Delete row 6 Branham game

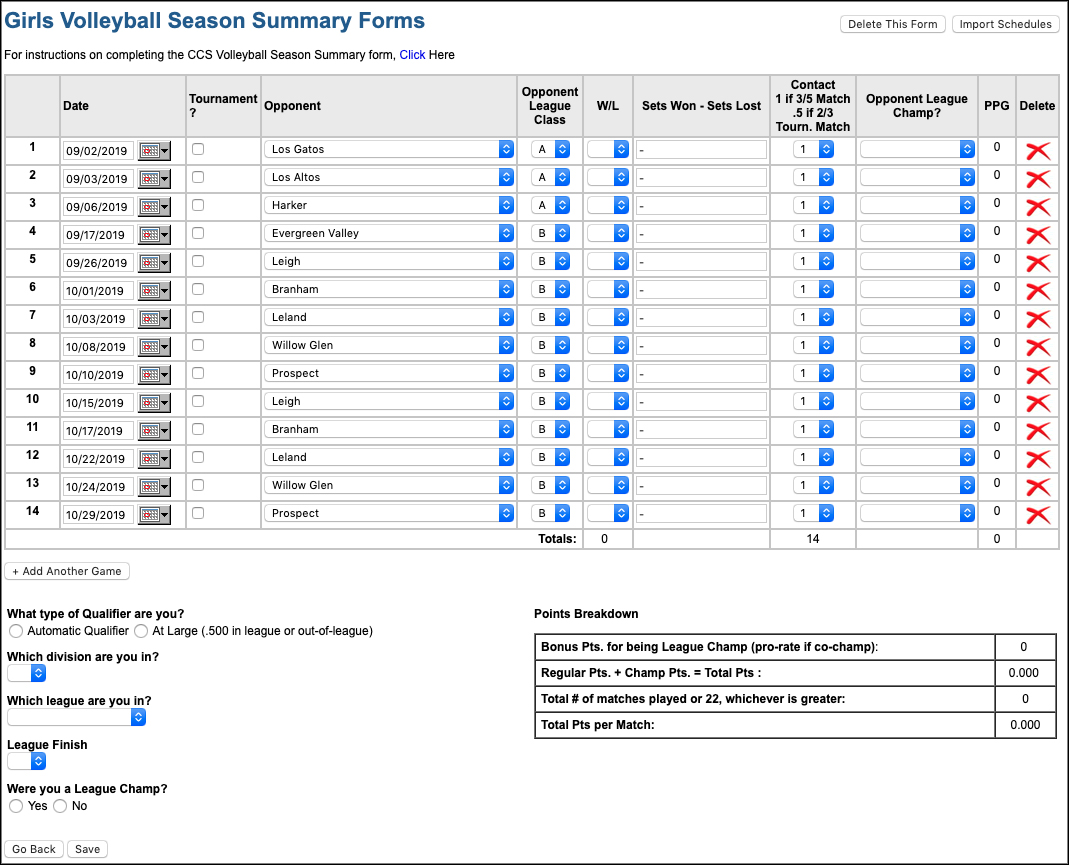click(1038, 291)
